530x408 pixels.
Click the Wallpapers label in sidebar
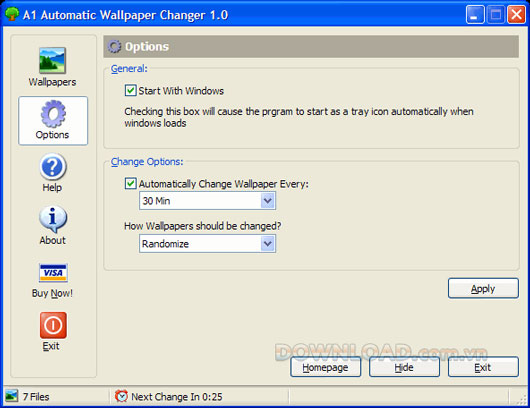pos(52,82)
